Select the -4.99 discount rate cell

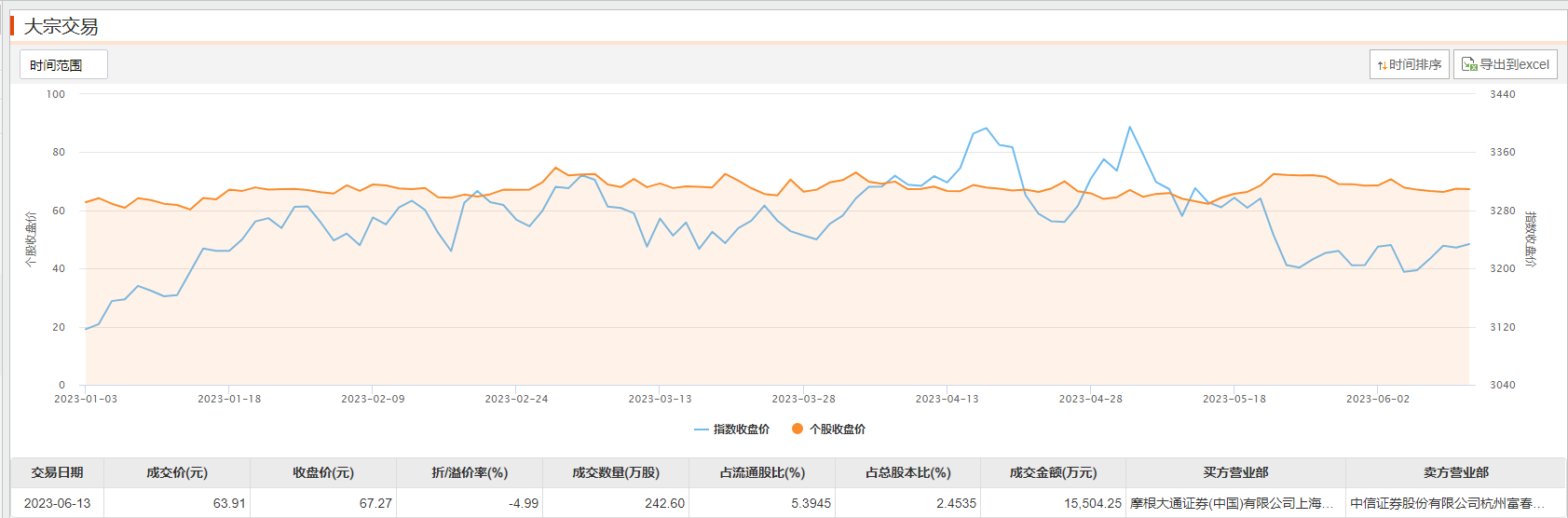point(470,503)
